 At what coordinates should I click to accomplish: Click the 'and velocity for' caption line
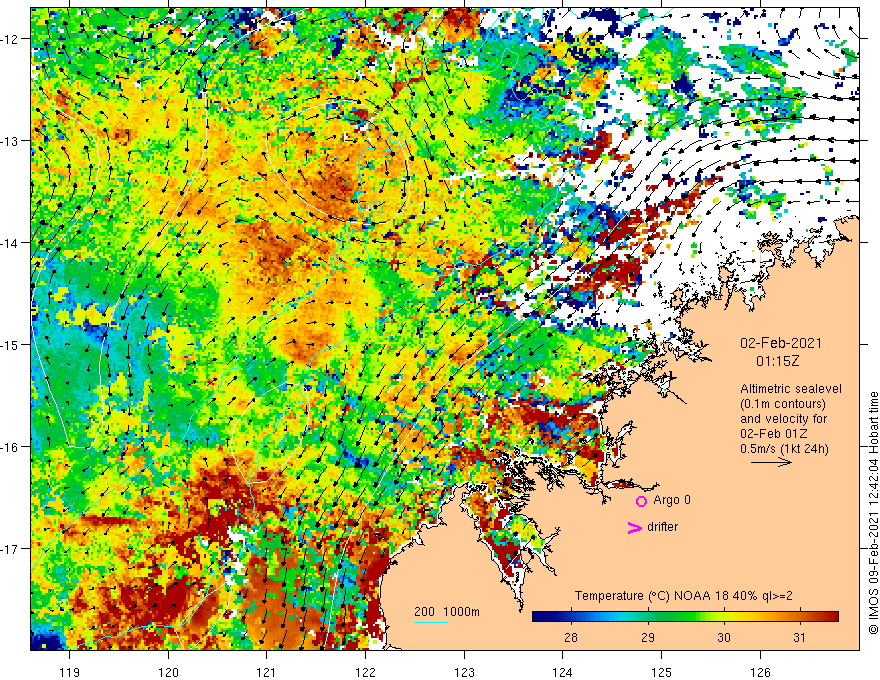(783, 419)
